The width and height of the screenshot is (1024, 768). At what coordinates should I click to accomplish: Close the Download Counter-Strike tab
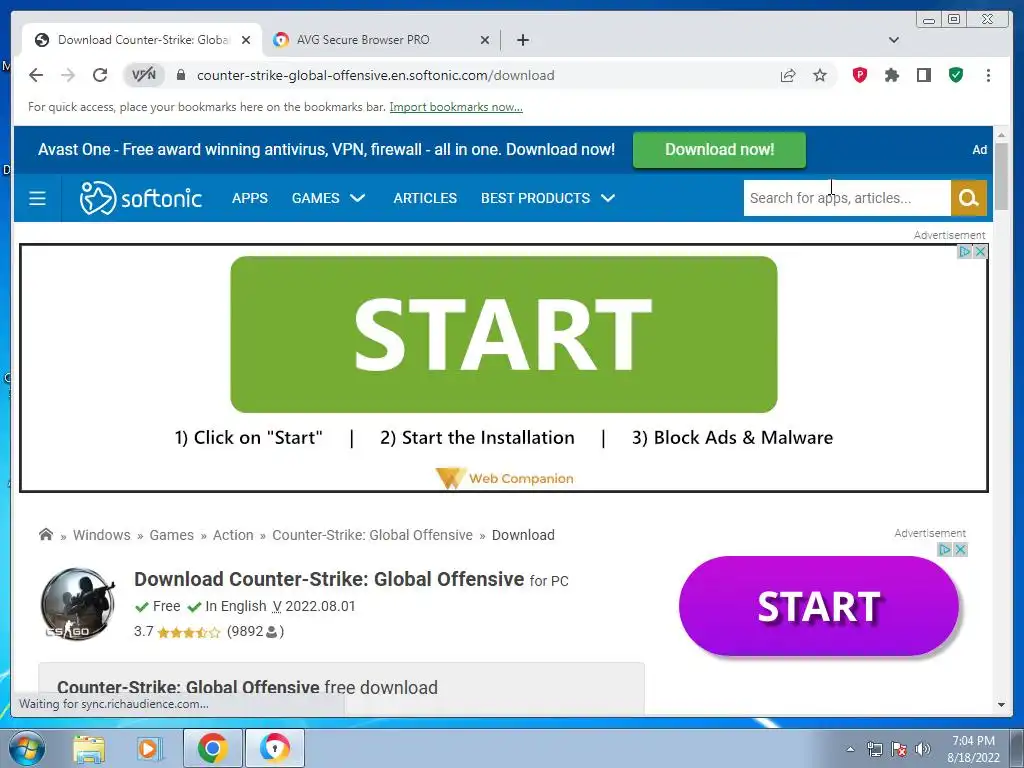246,40
